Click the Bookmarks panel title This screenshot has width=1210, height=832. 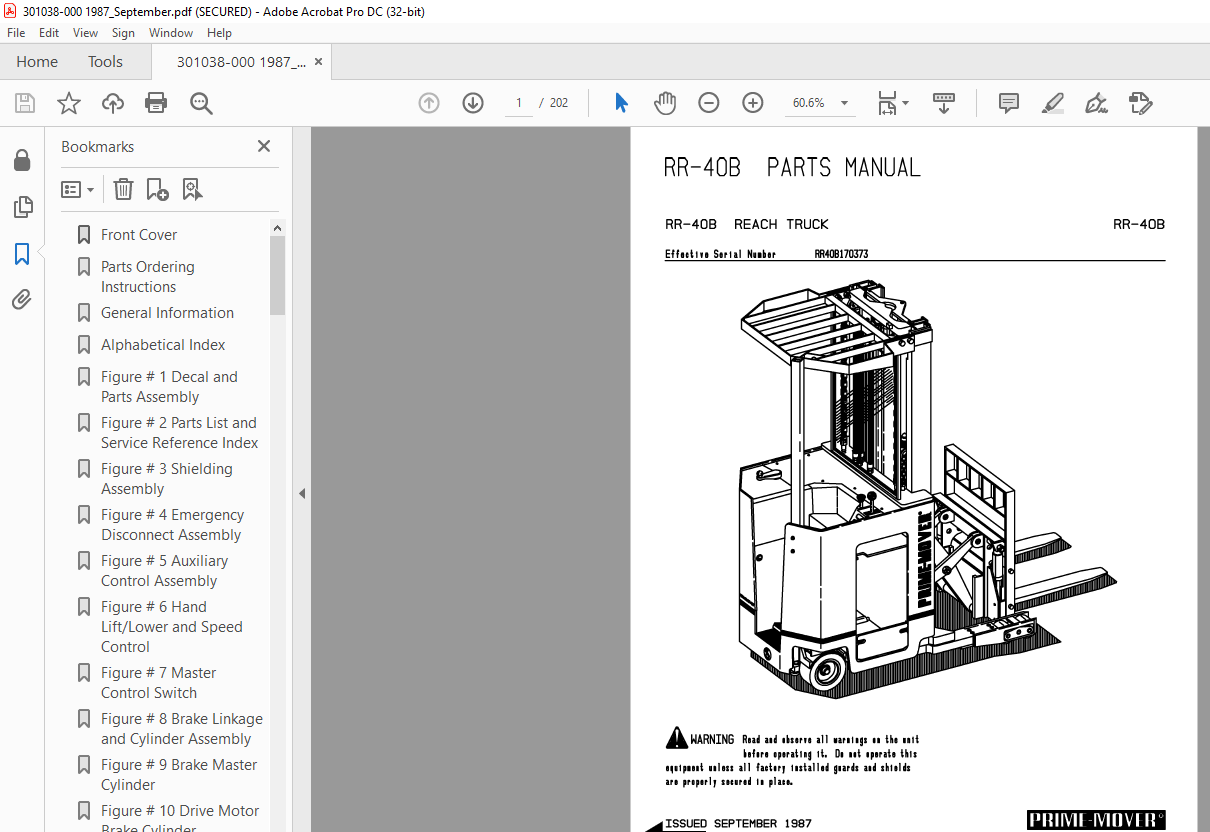[x=97, y=147]
